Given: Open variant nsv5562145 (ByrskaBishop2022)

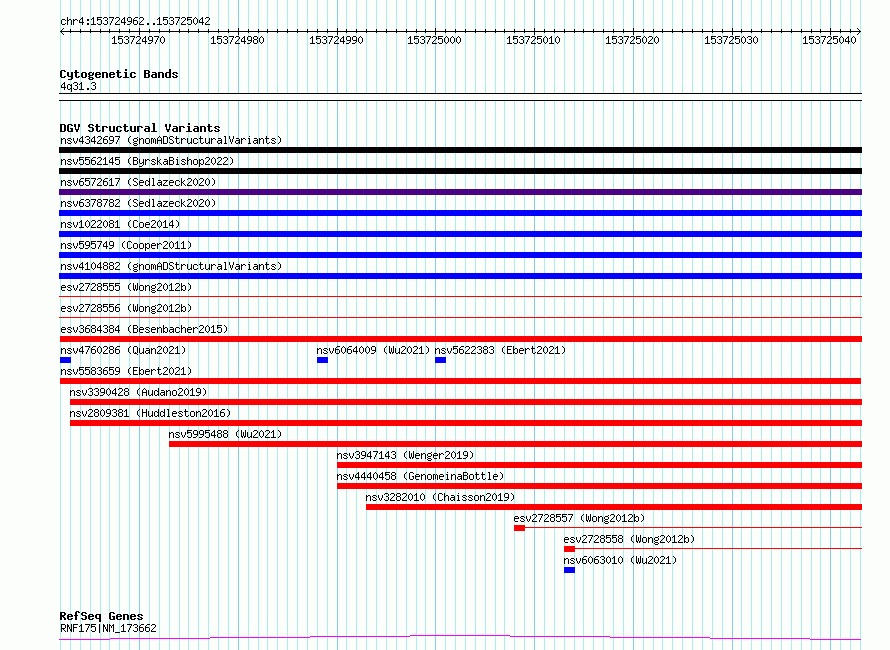Looking at the screenshot, I should [x=147, y=161].
